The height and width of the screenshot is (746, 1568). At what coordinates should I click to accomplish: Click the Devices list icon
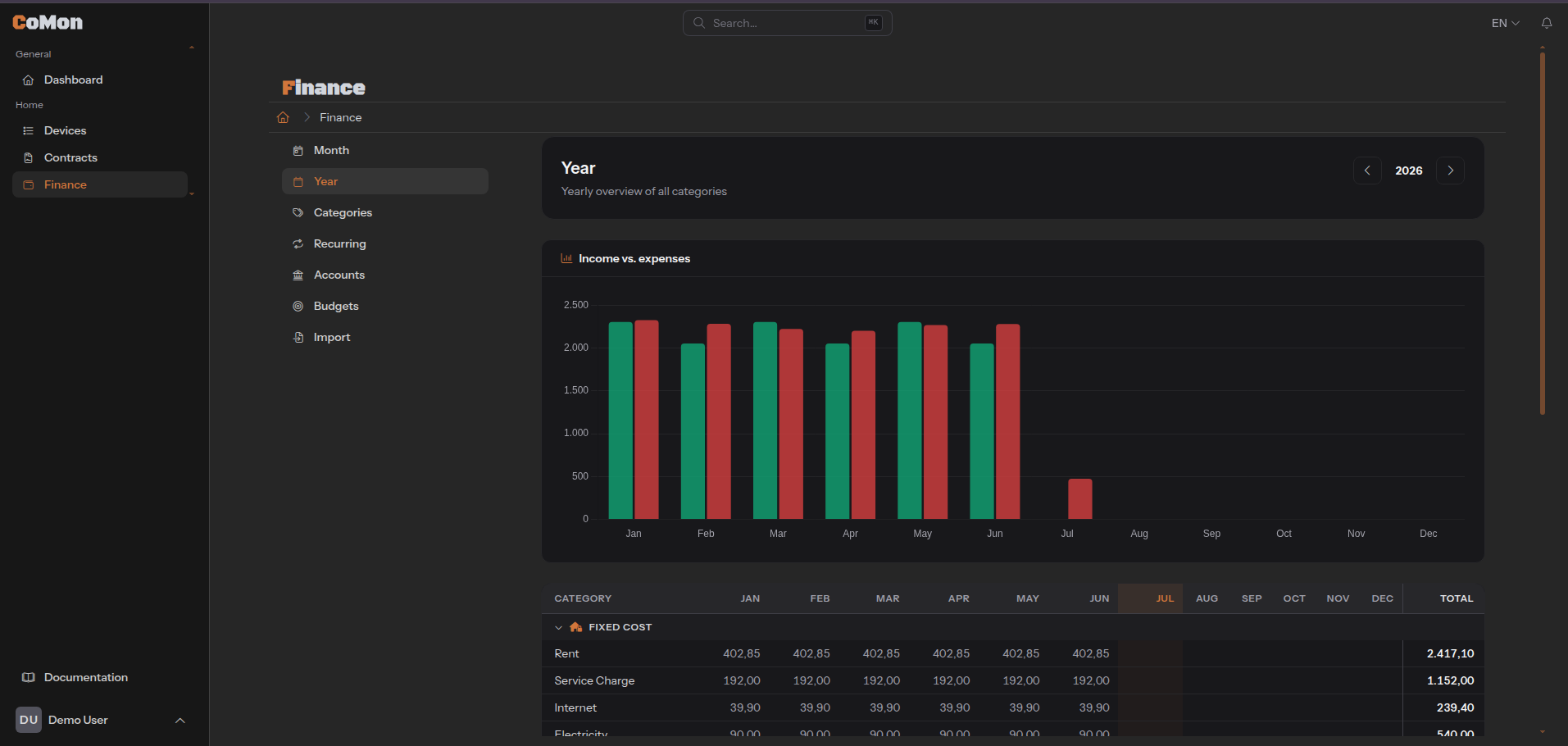pyautogui.click(x=28, y=131)
